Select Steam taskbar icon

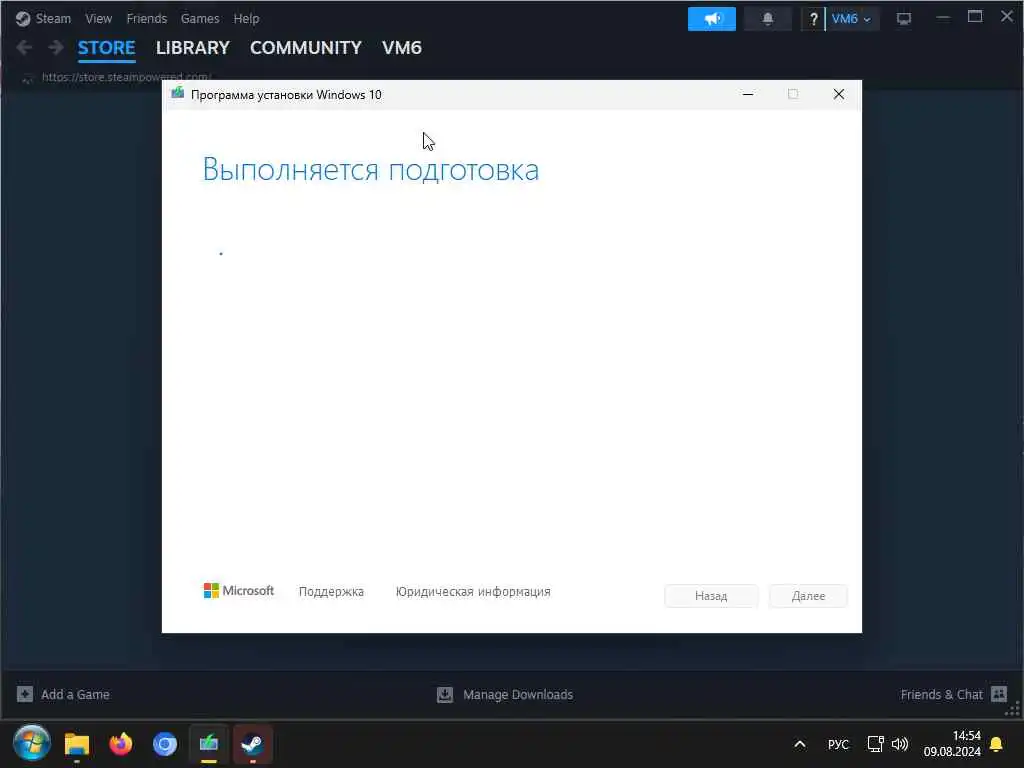point(253,744)
